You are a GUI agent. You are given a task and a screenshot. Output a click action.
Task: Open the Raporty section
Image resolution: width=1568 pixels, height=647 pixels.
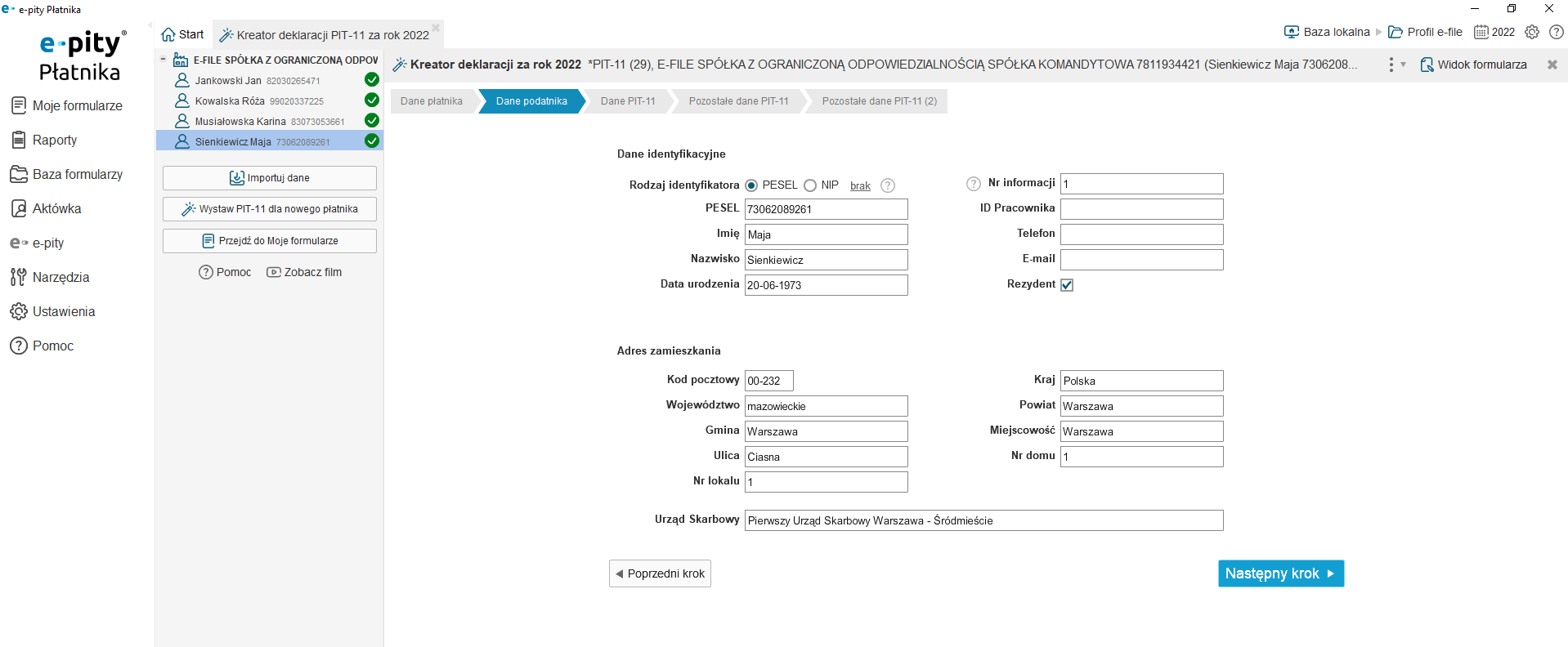click(44, 140)
